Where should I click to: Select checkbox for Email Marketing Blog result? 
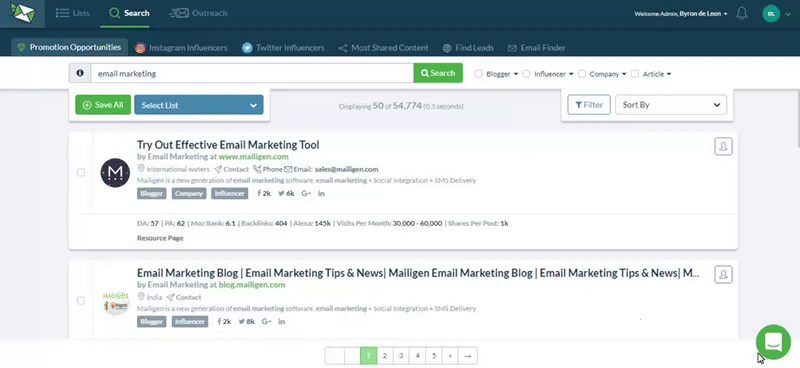coord(81,301)
